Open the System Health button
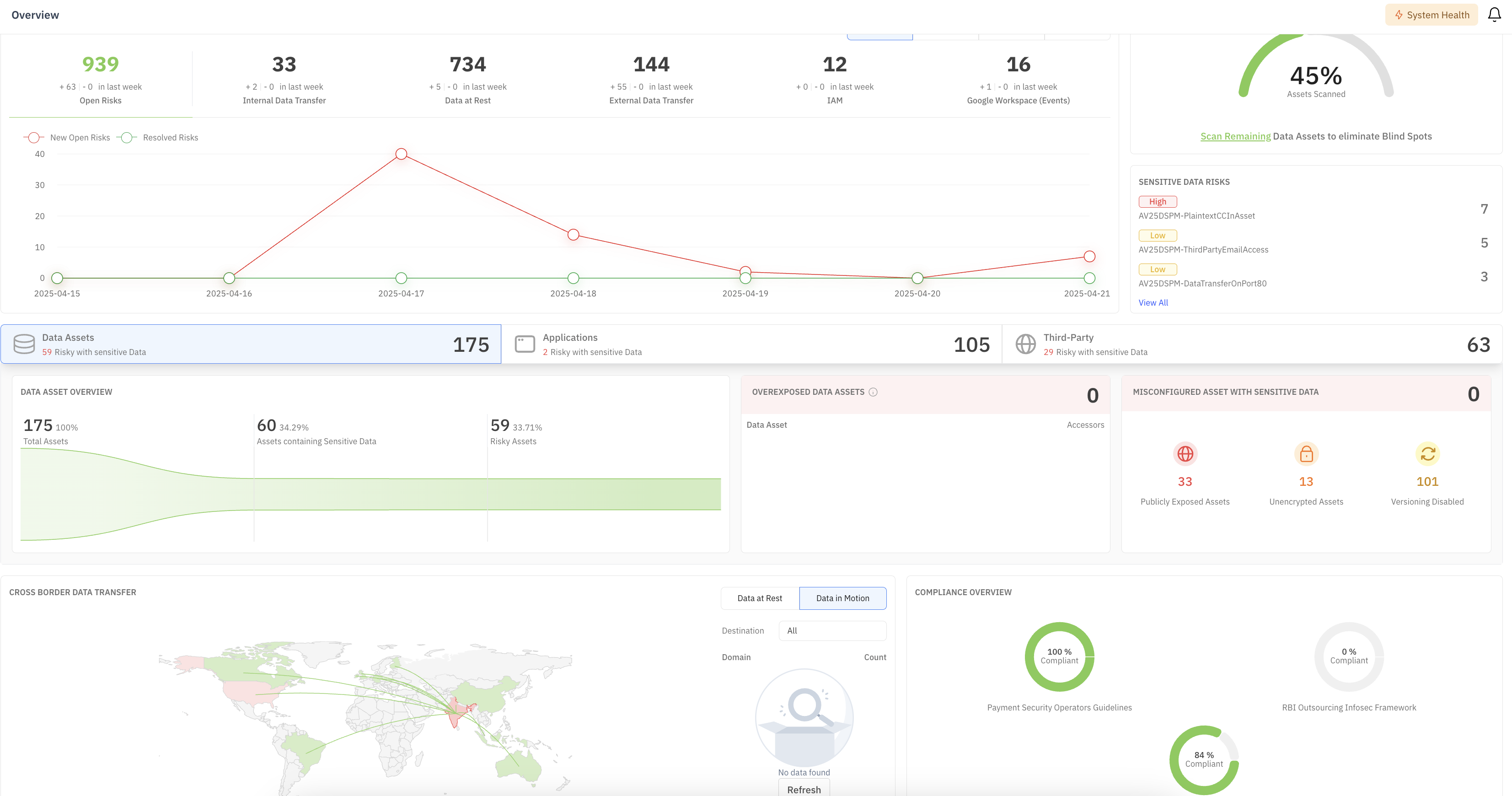 click(x=1431, y=15)
